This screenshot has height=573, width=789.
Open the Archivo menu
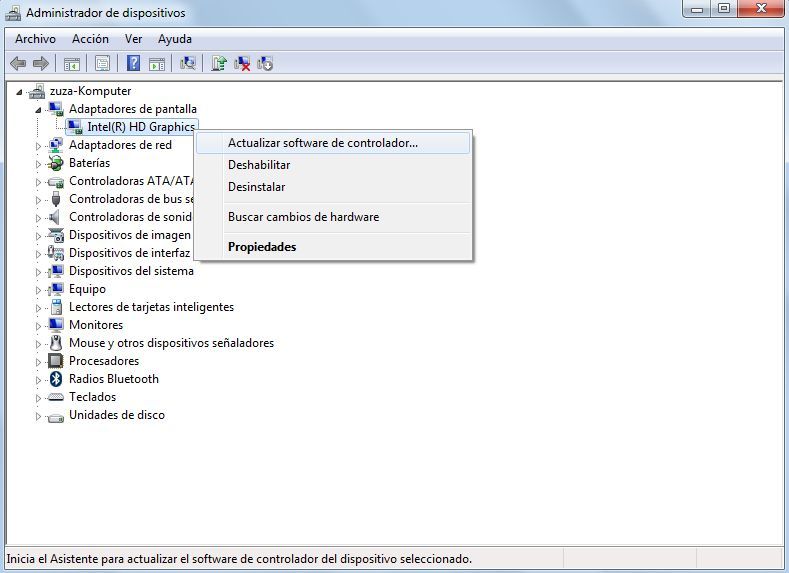[35, 39]
